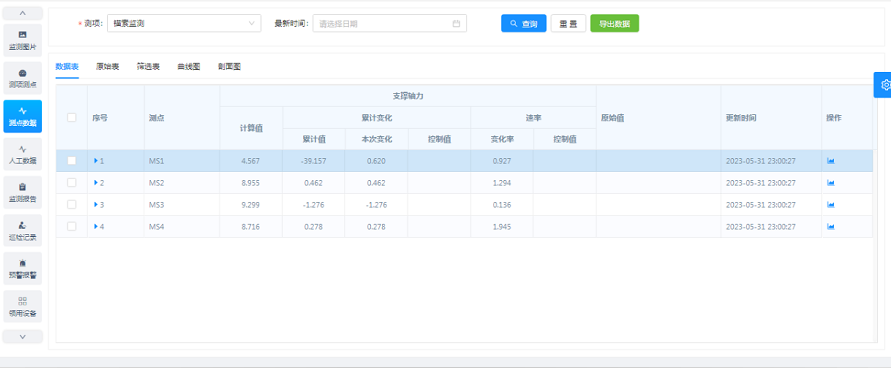Click the calendar icon in date field
The width and height of the screenshot is (891, 368).
tap(456, 24)
